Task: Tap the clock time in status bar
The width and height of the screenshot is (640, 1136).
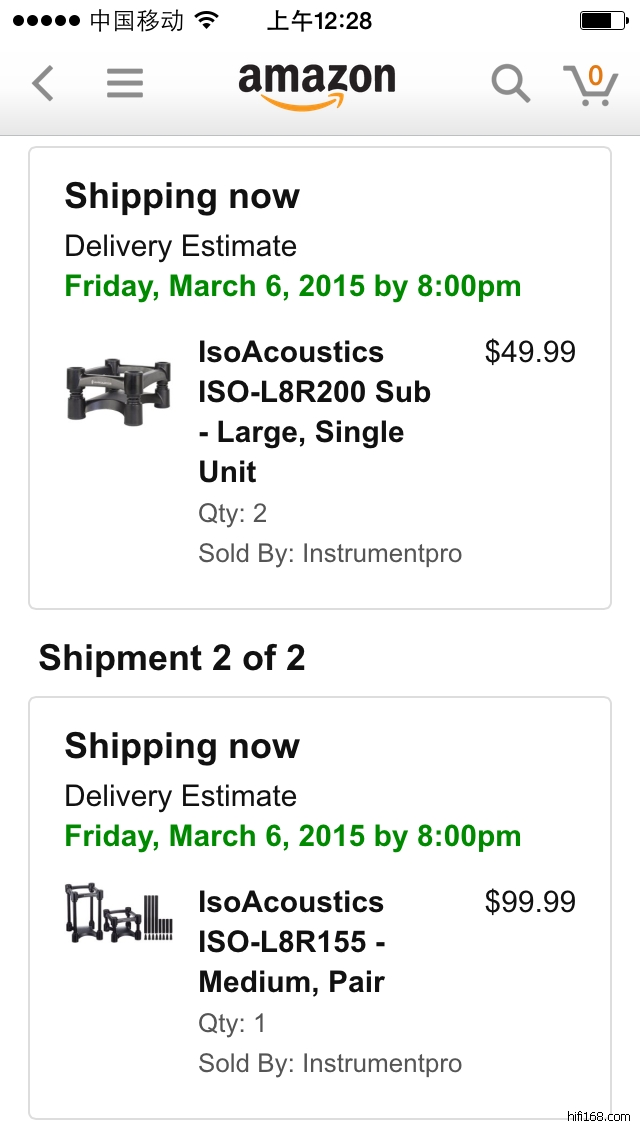Action: [320, 21]
